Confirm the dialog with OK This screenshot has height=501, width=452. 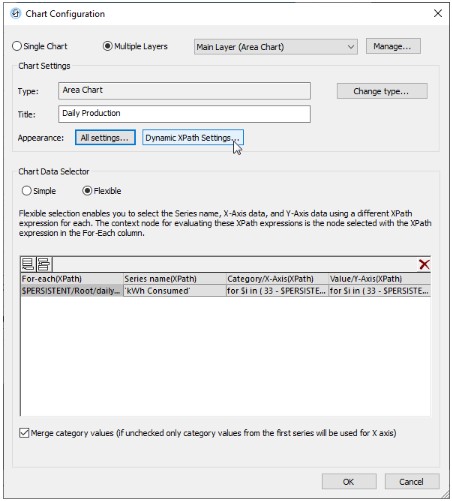tap(349, 481)
